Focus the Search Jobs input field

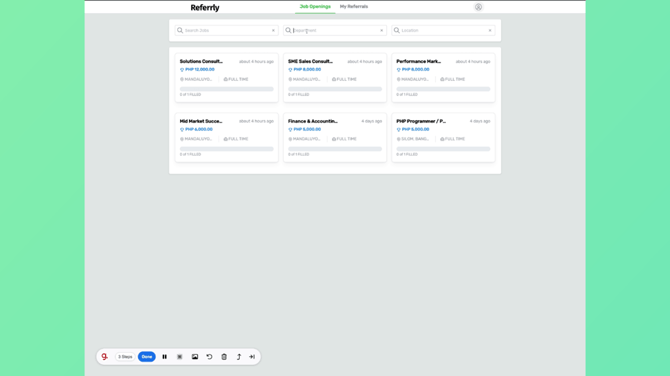(x=226, y=30)
